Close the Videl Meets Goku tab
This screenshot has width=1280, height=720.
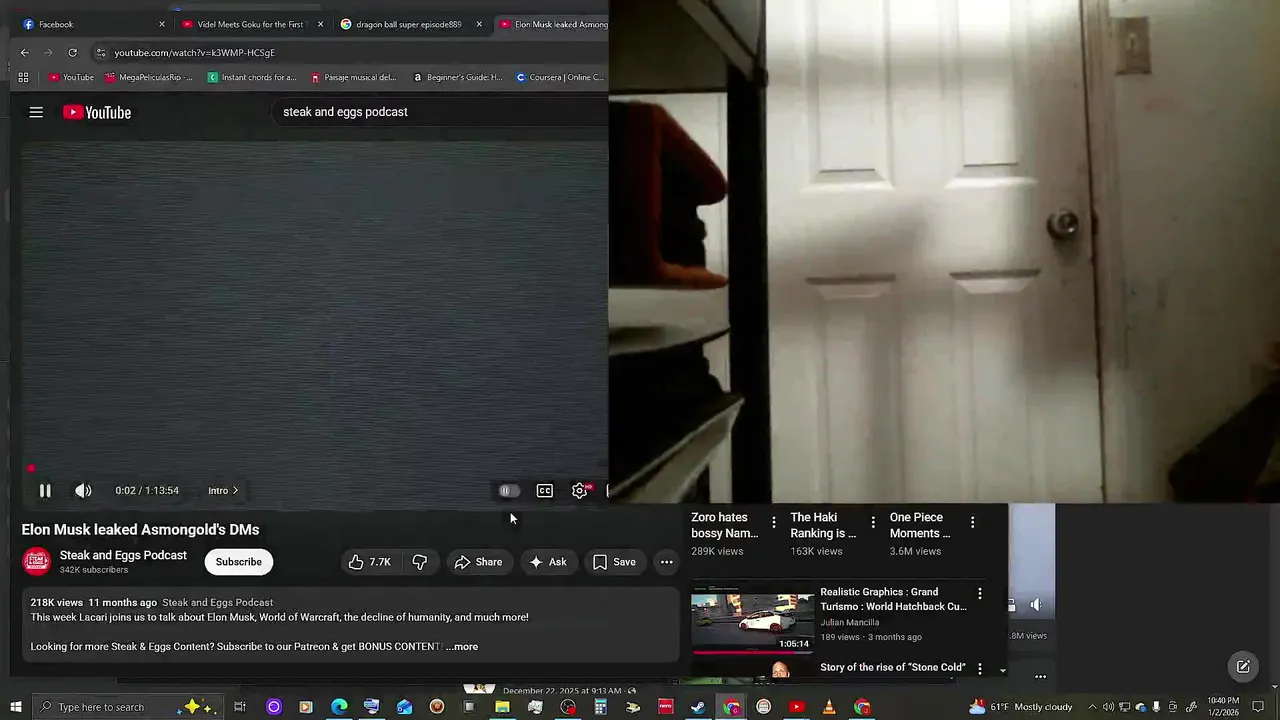321,24
